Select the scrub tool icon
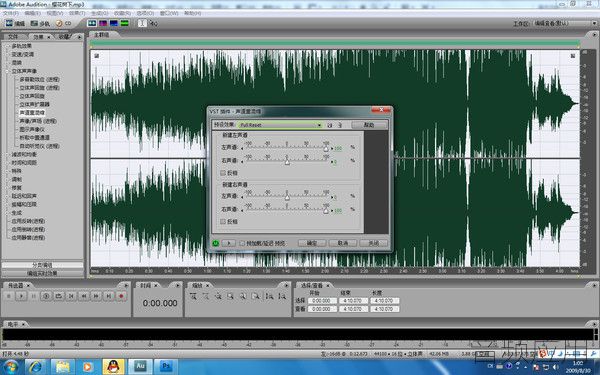 (153, 23)
